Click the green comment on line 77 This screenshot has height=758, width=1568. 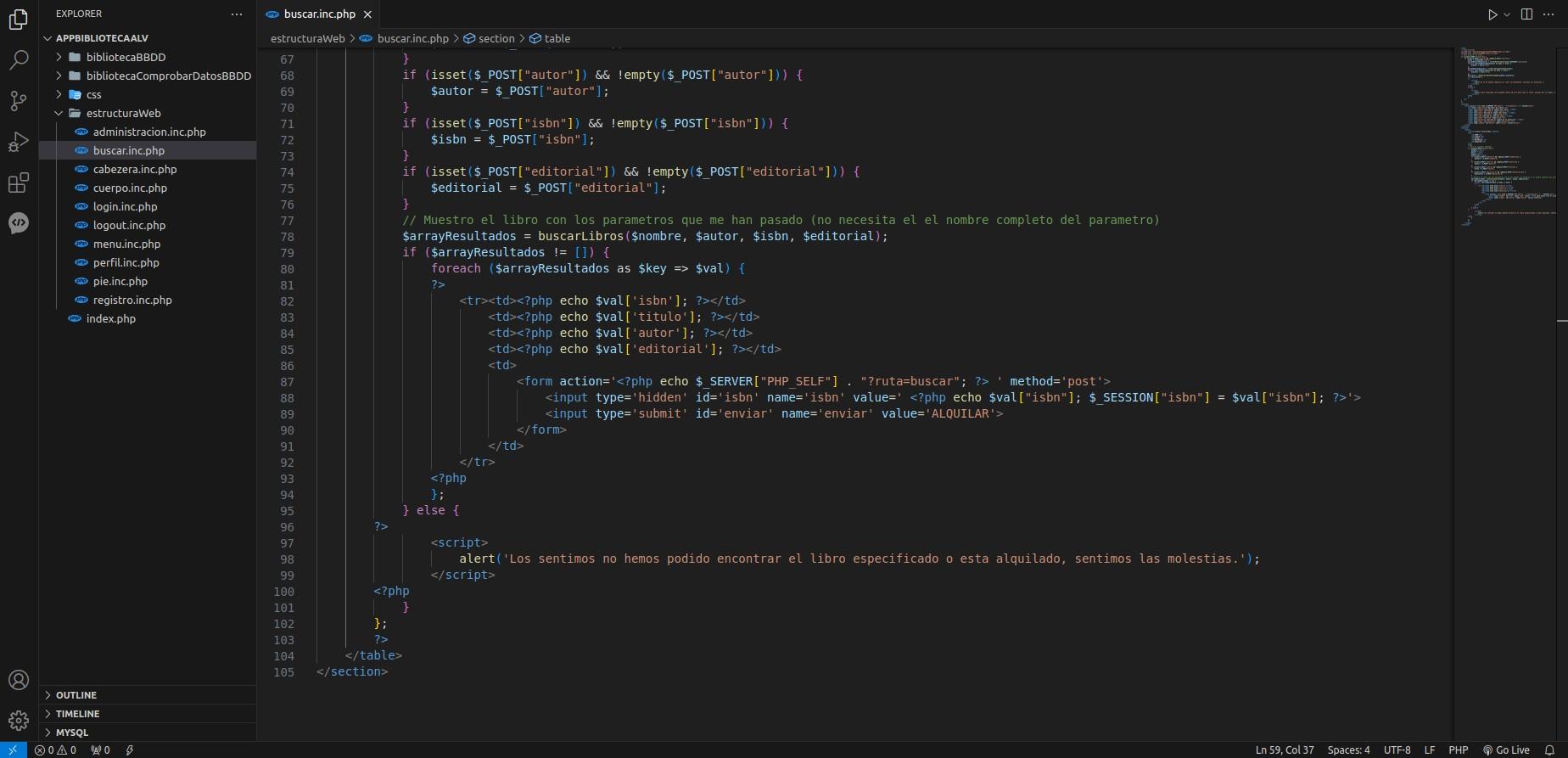coord(781,220)
